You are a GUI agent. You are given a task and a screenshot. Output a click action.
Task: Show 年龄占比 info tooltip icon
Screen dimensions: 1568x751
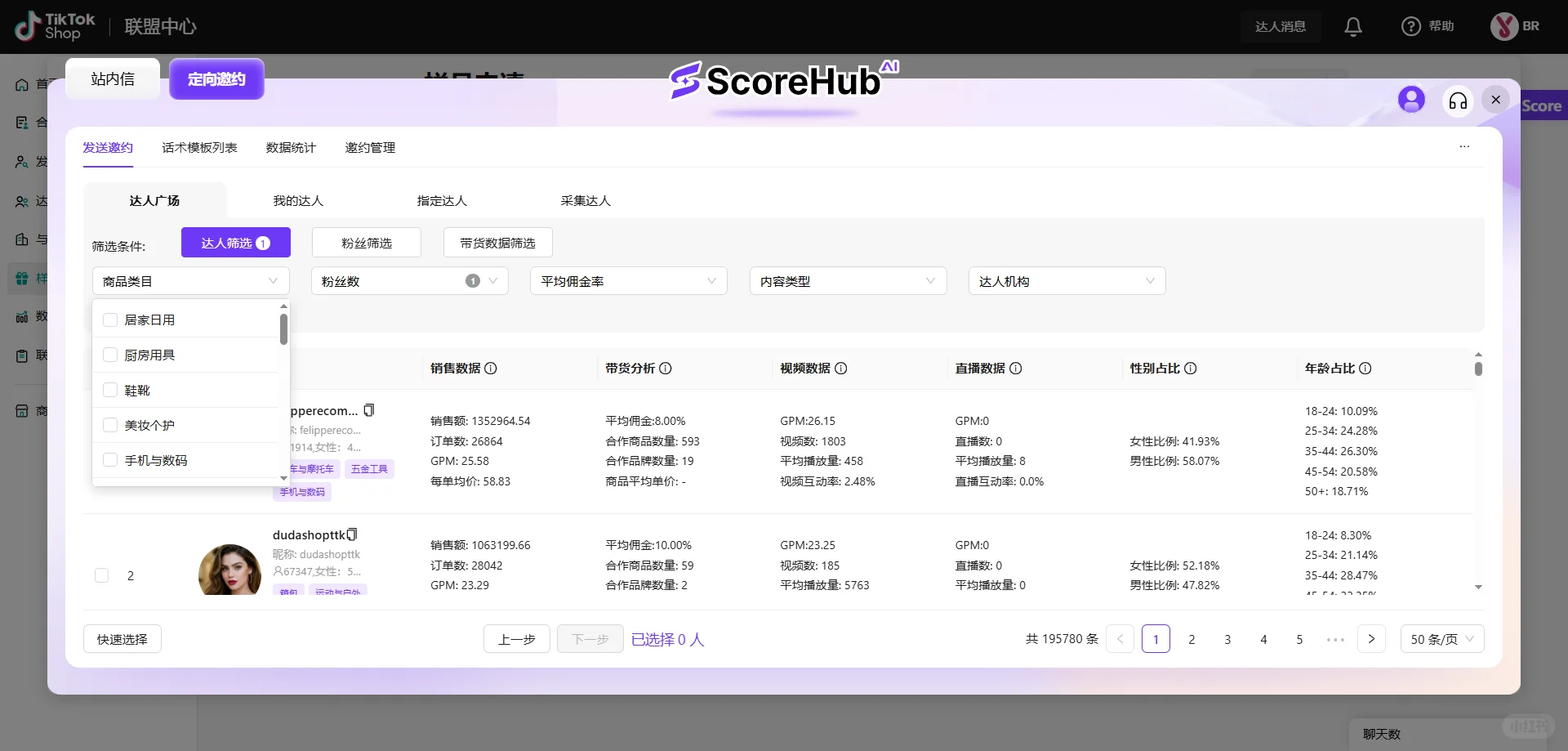coord(1365,369)
